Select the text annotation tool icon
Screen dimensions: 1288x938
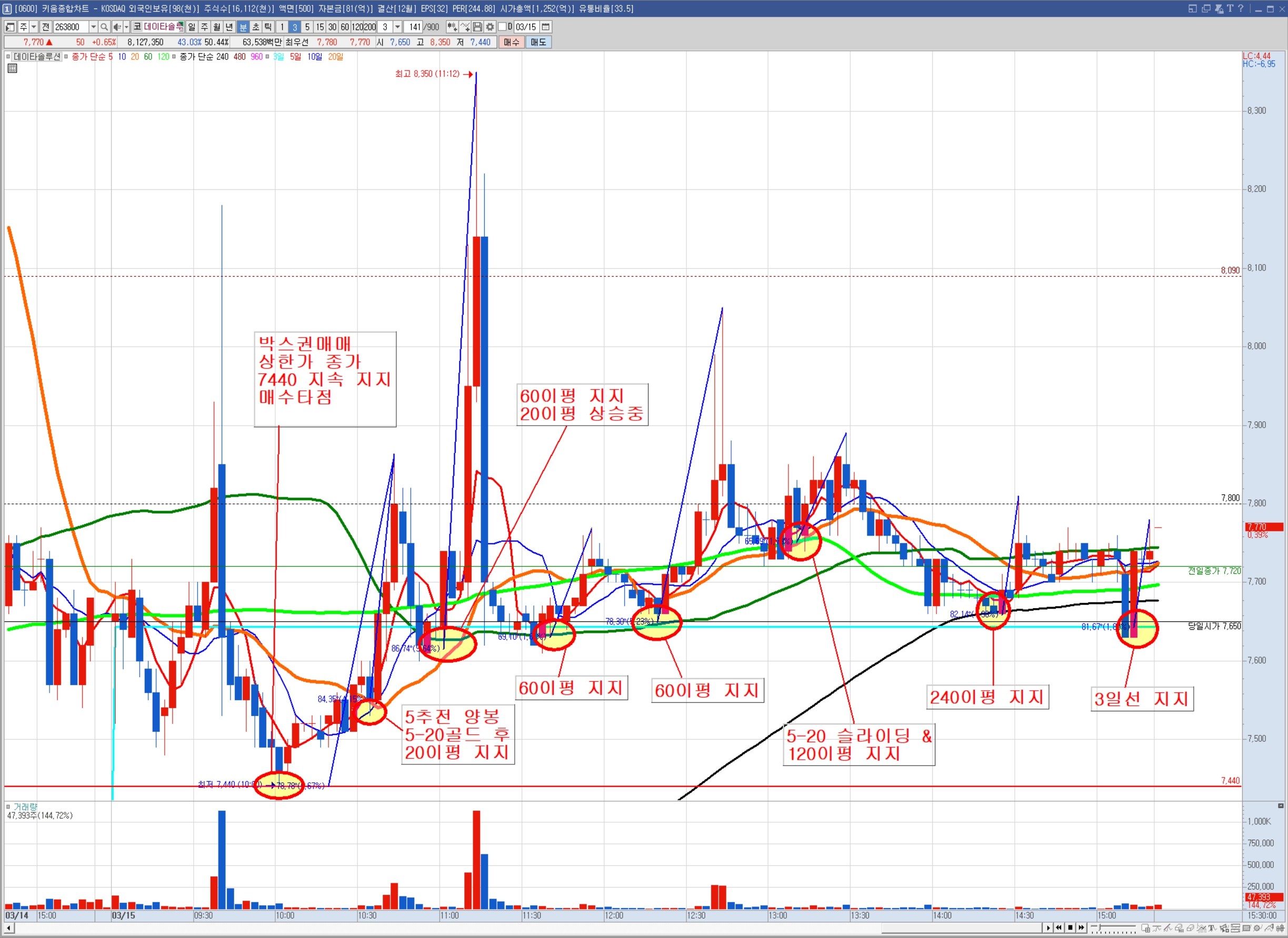tap(1211, 928)
